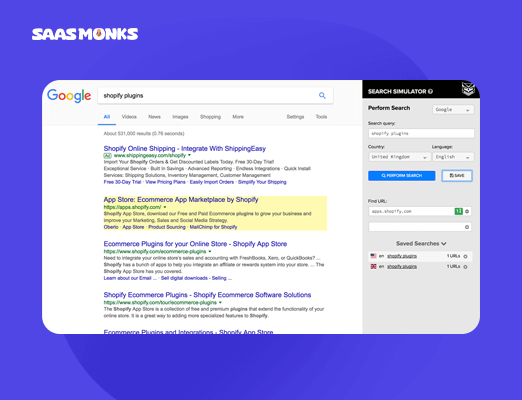Open arrow next to apps.shopify.com URL
Image resolution: width=522 pixels, height=400 pixels.
point(165,207)
